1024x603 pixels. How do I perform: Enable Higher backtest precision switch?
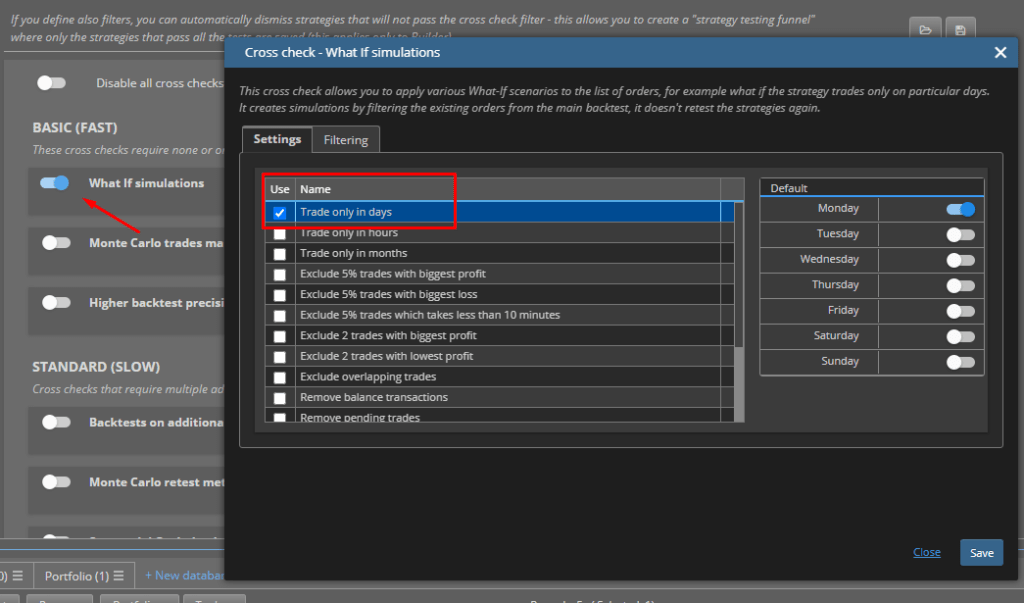pos(56,302)
